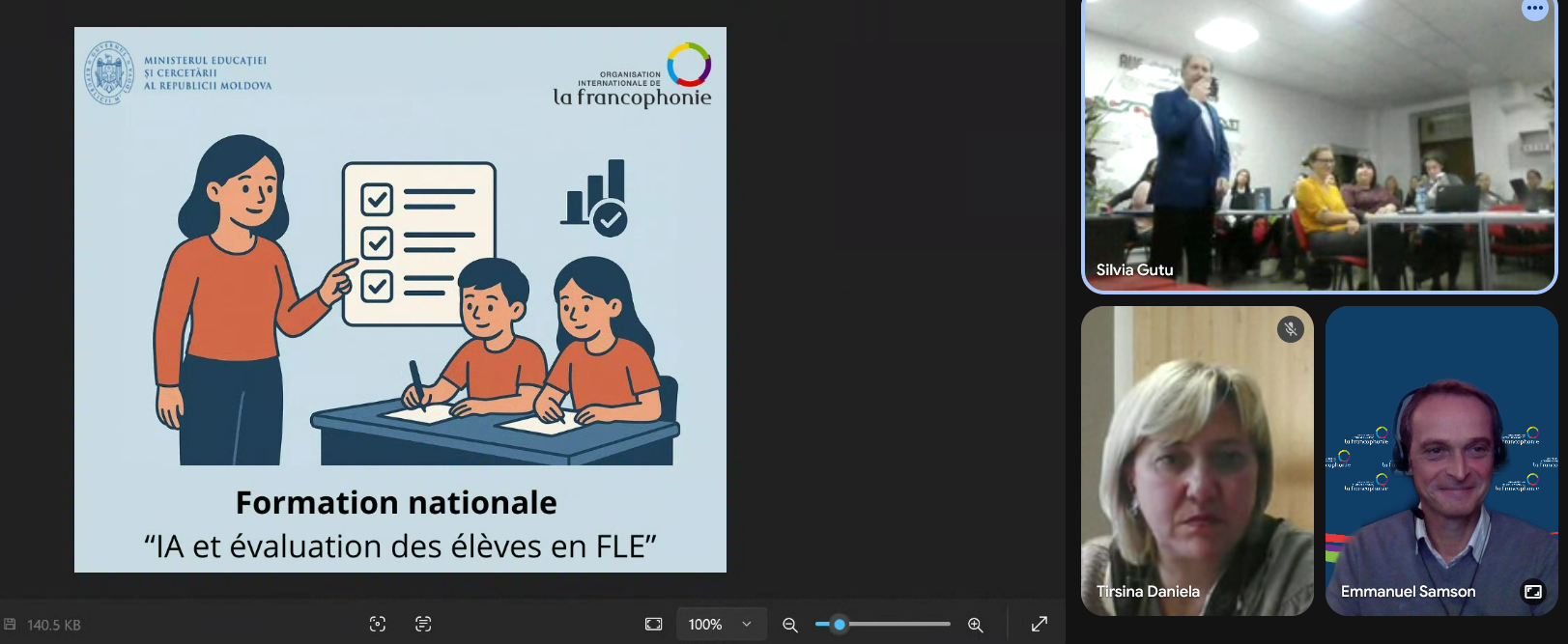Screen dimensions: 1568x644
Task: Click the scan text icon
Action: (x=423, y=625)
